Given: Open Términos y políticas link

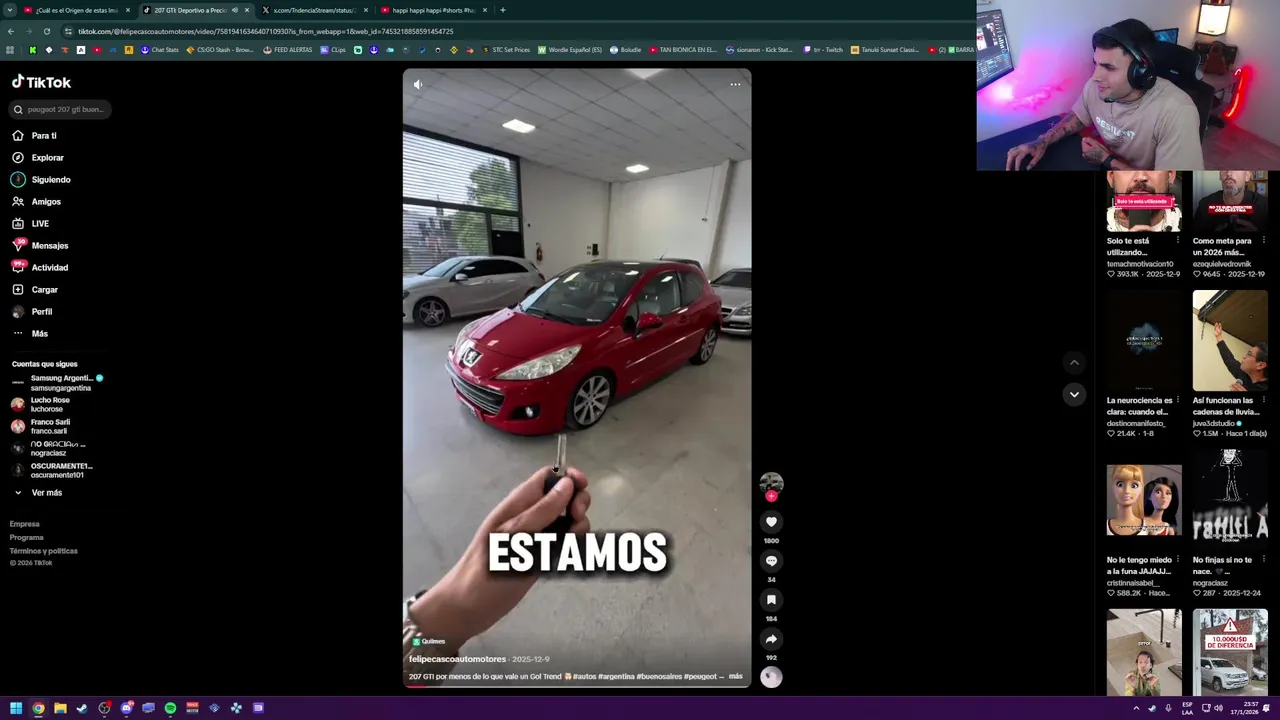Looking at the screenshot, I should [x=44, y=551].
